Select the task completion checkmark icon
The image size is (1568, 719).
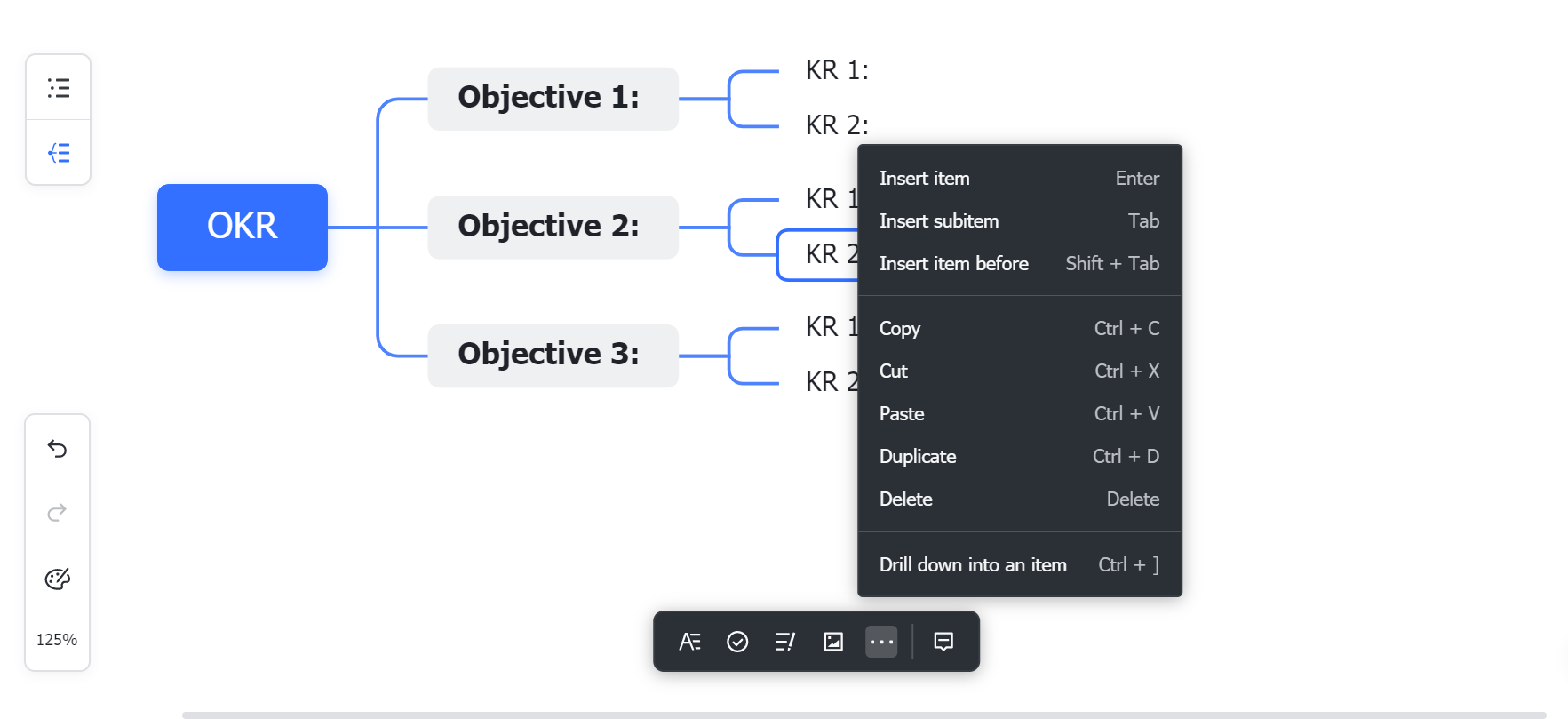point(737,642)
